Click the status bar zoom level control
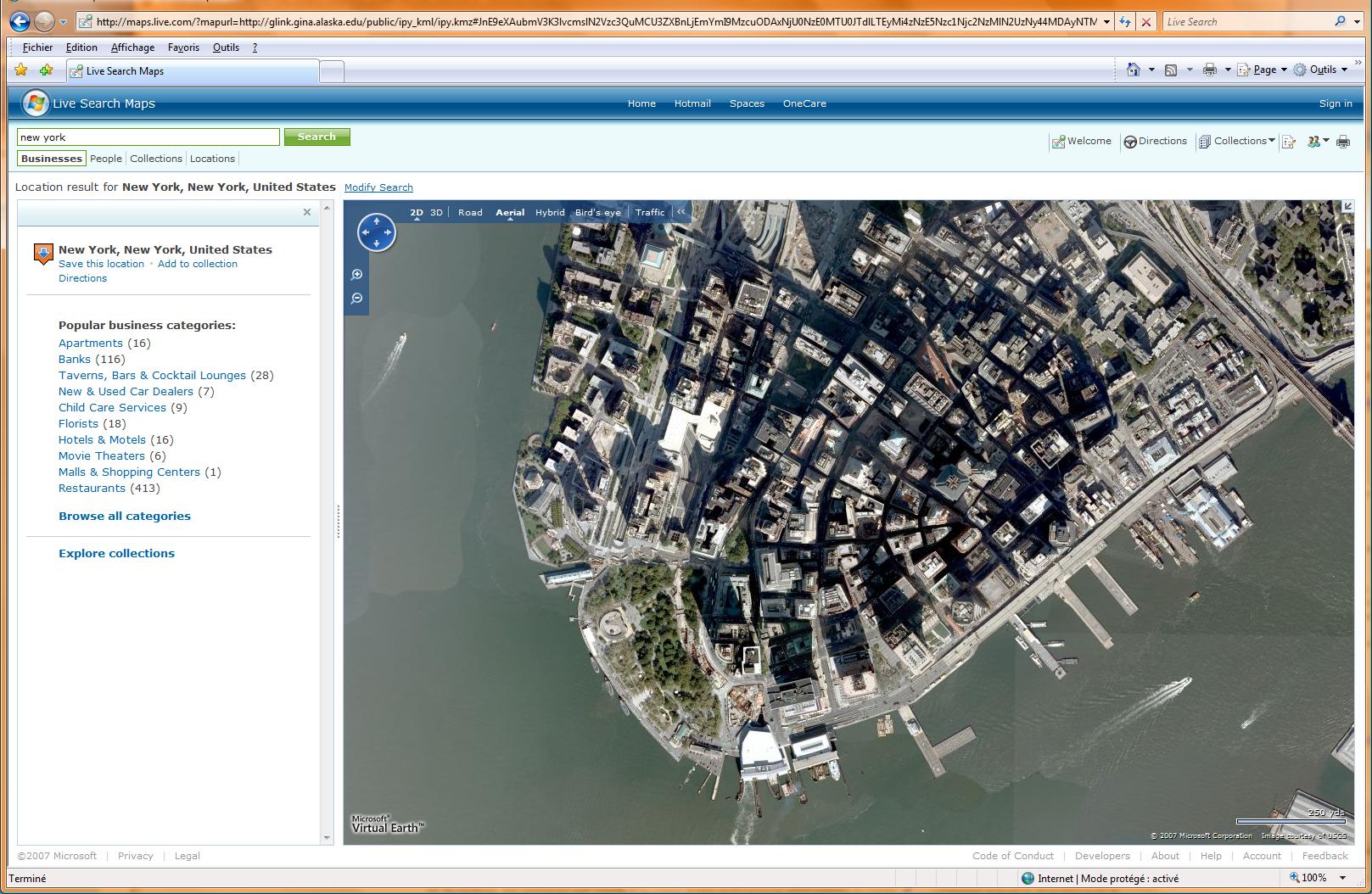This screenshot has height=894, width=1372. 1318,878
